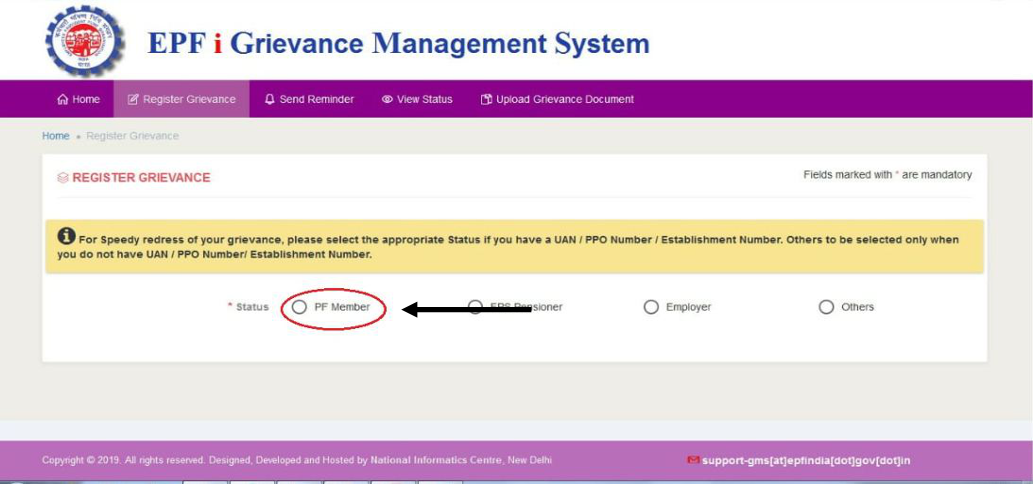
Task: Click the bell icon for Send Reminder
Action: [270, 100]
